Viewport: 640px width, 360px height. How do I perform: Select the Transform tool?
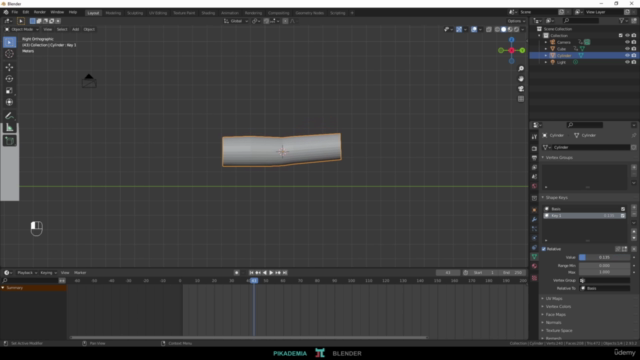tap(9, 102)
